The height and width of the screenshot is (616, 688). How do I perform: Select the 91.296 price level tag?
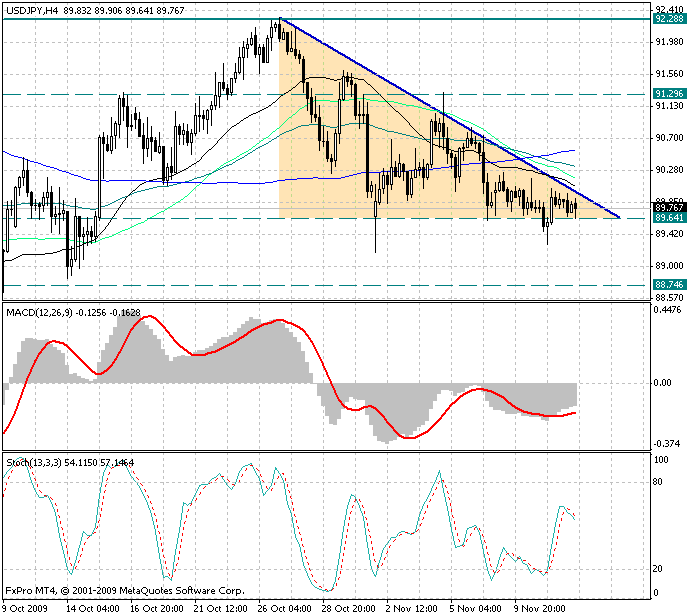[x=669, y=94]
